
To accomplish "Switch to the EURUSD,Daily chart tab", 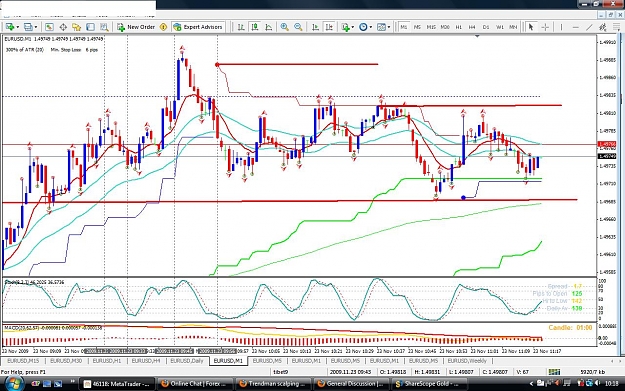I will 187,361.
